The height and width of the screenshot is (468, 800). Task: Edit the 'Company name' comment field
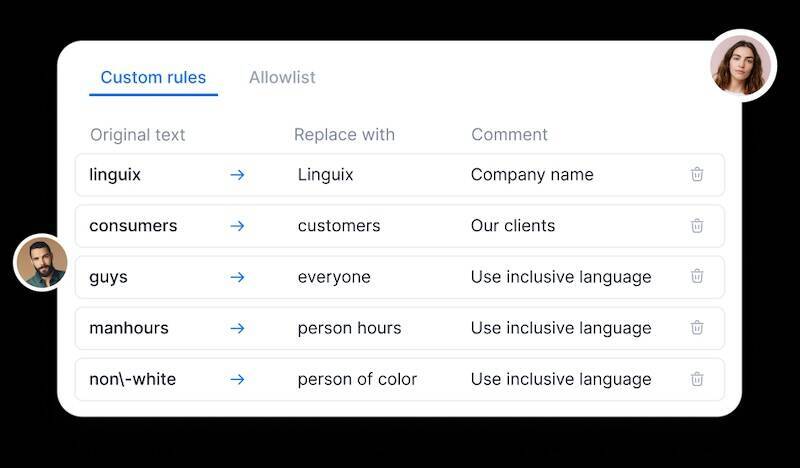coord(532,175)
